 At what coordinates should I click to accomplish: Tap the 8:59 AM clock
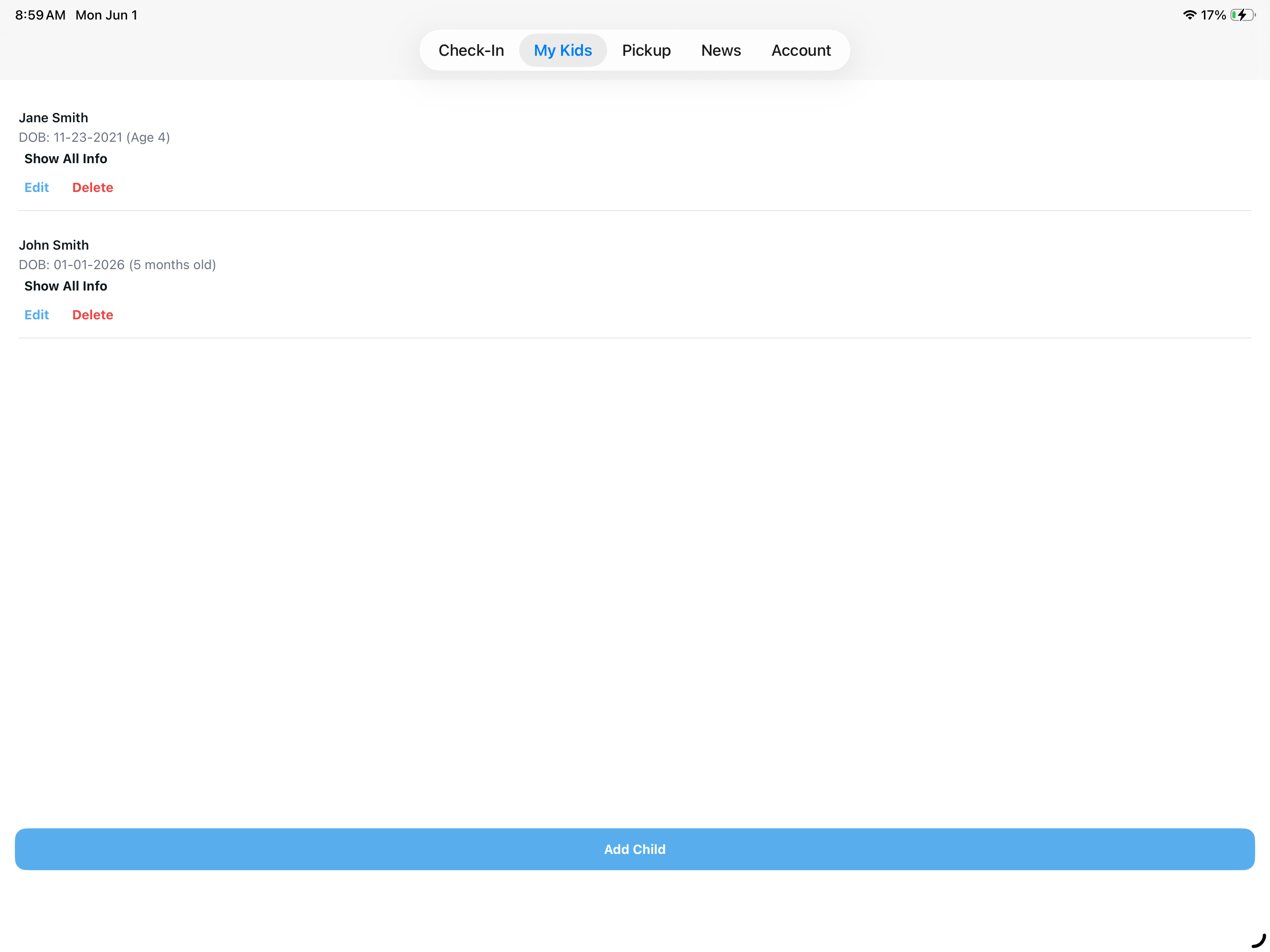pyautogui.click(x=40, y=15)
